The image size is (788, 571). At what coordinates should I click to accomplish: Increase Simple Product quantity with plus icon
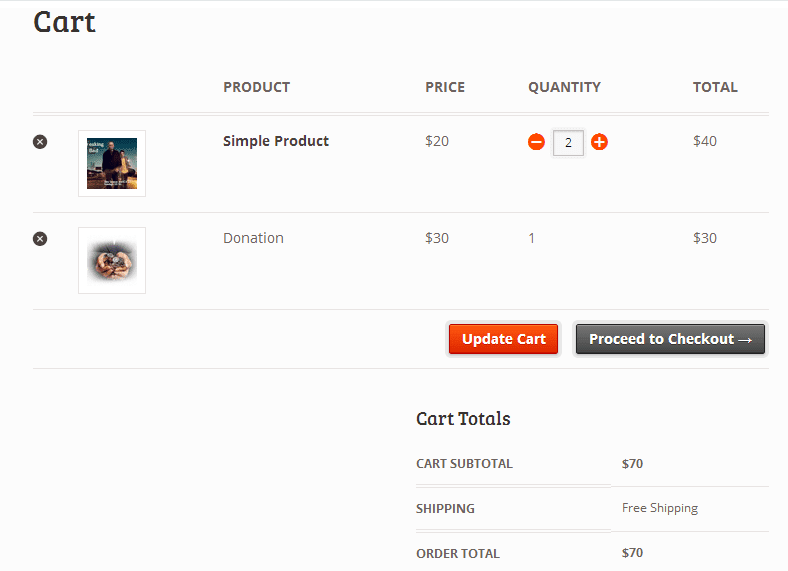click(x=599, y=142)
